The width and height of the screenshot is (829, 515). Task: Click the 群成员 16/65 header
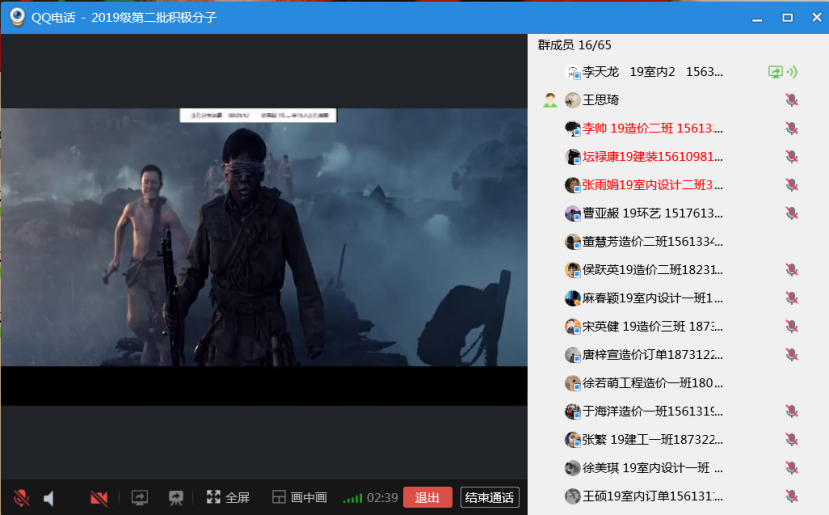click(x=575, y=45)
